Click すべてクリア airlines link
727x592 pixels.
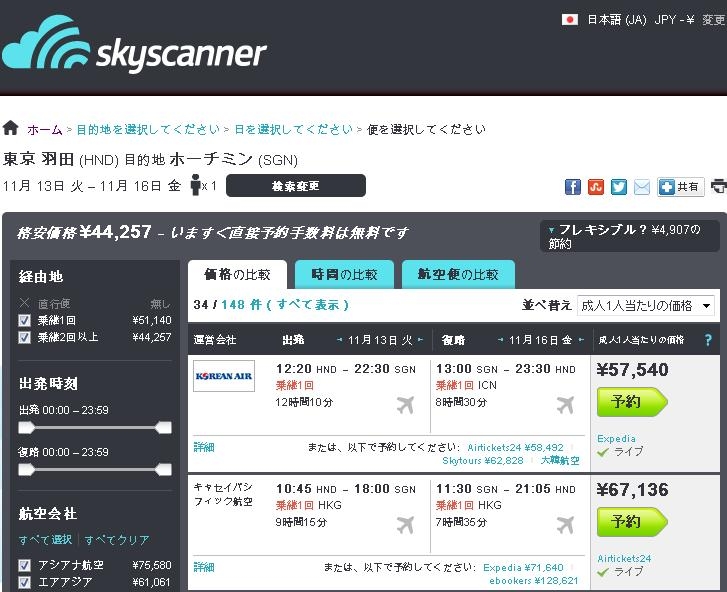(x=117, y=540)
